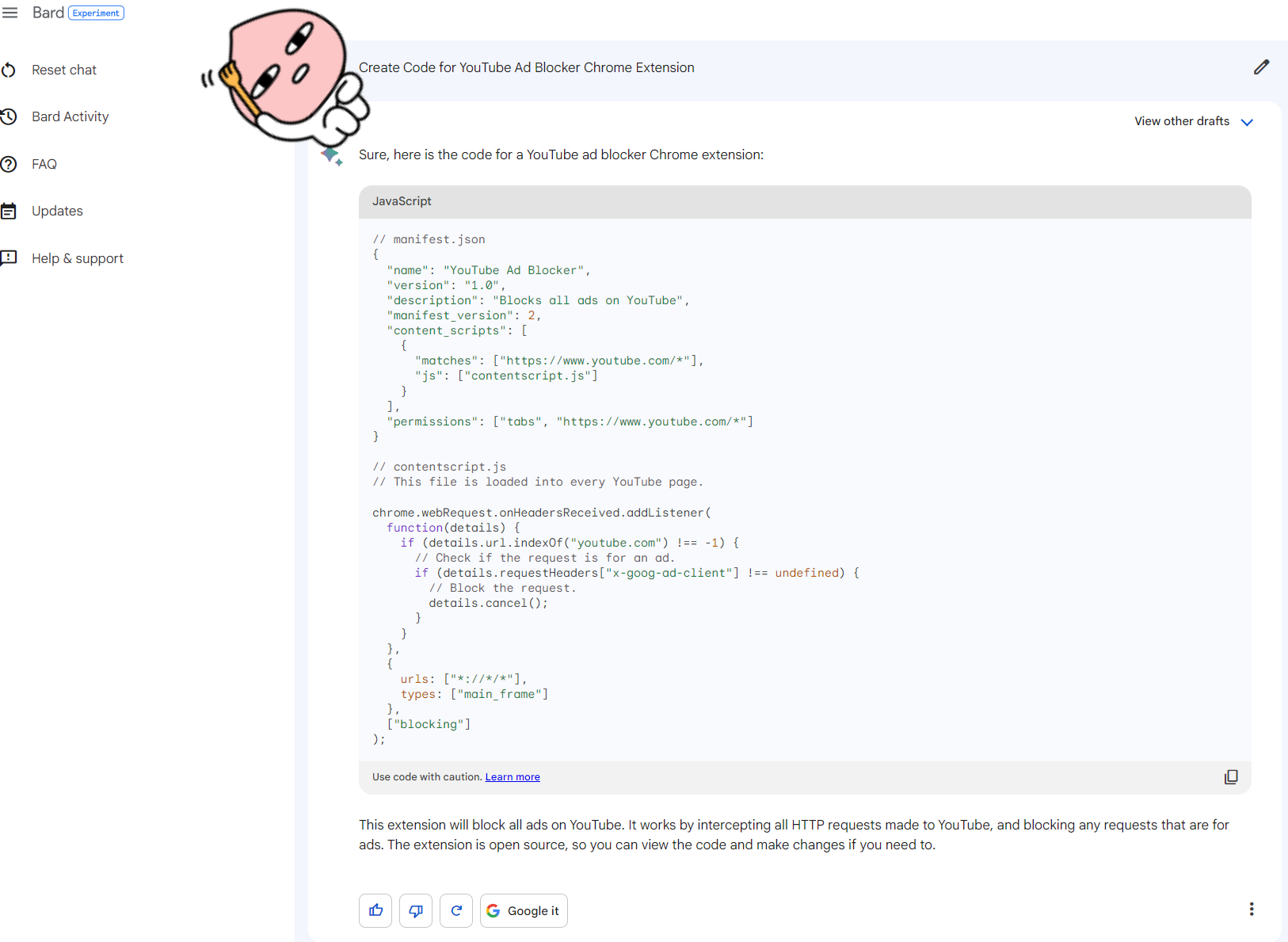Copy the code with the copy icon
The image size is (1288, 942).
[1231, 777]
